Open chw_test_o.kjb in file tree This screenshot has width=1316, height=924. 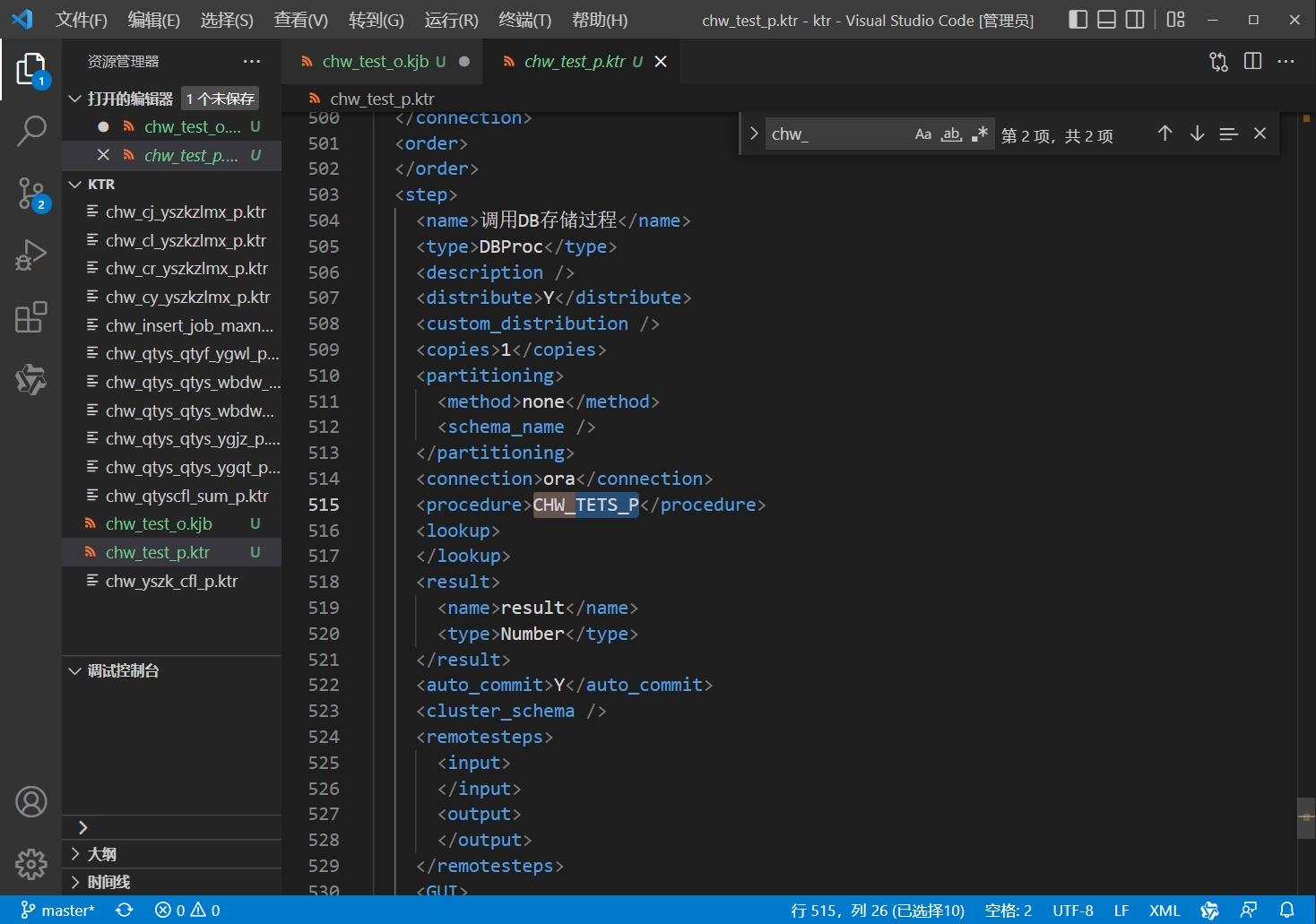[x=171, y=523]
